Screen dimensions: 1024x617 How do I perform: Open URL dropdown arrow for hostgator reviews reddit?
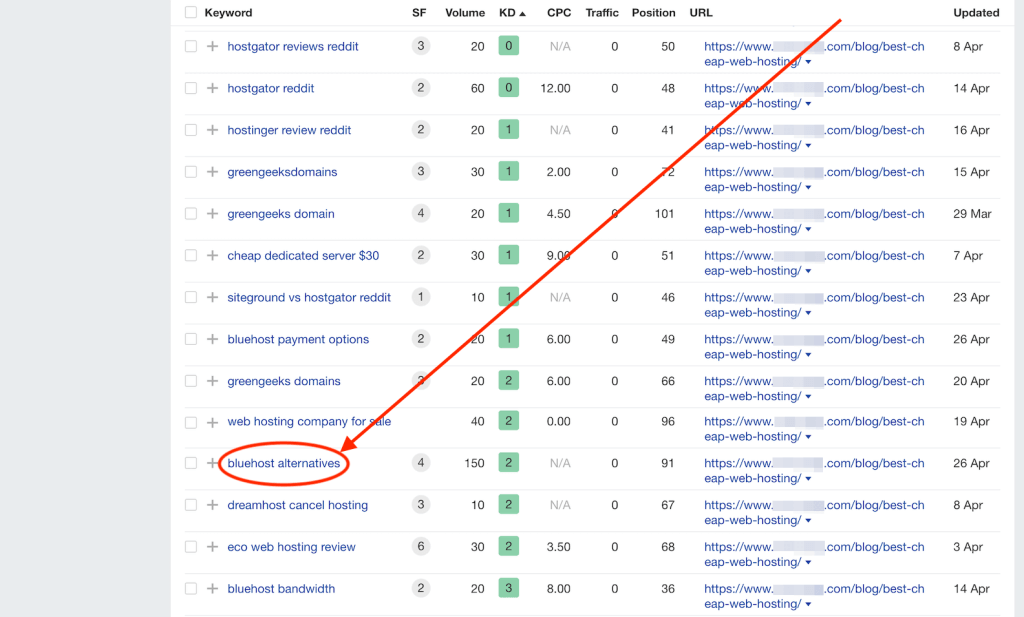click(808, 62)
